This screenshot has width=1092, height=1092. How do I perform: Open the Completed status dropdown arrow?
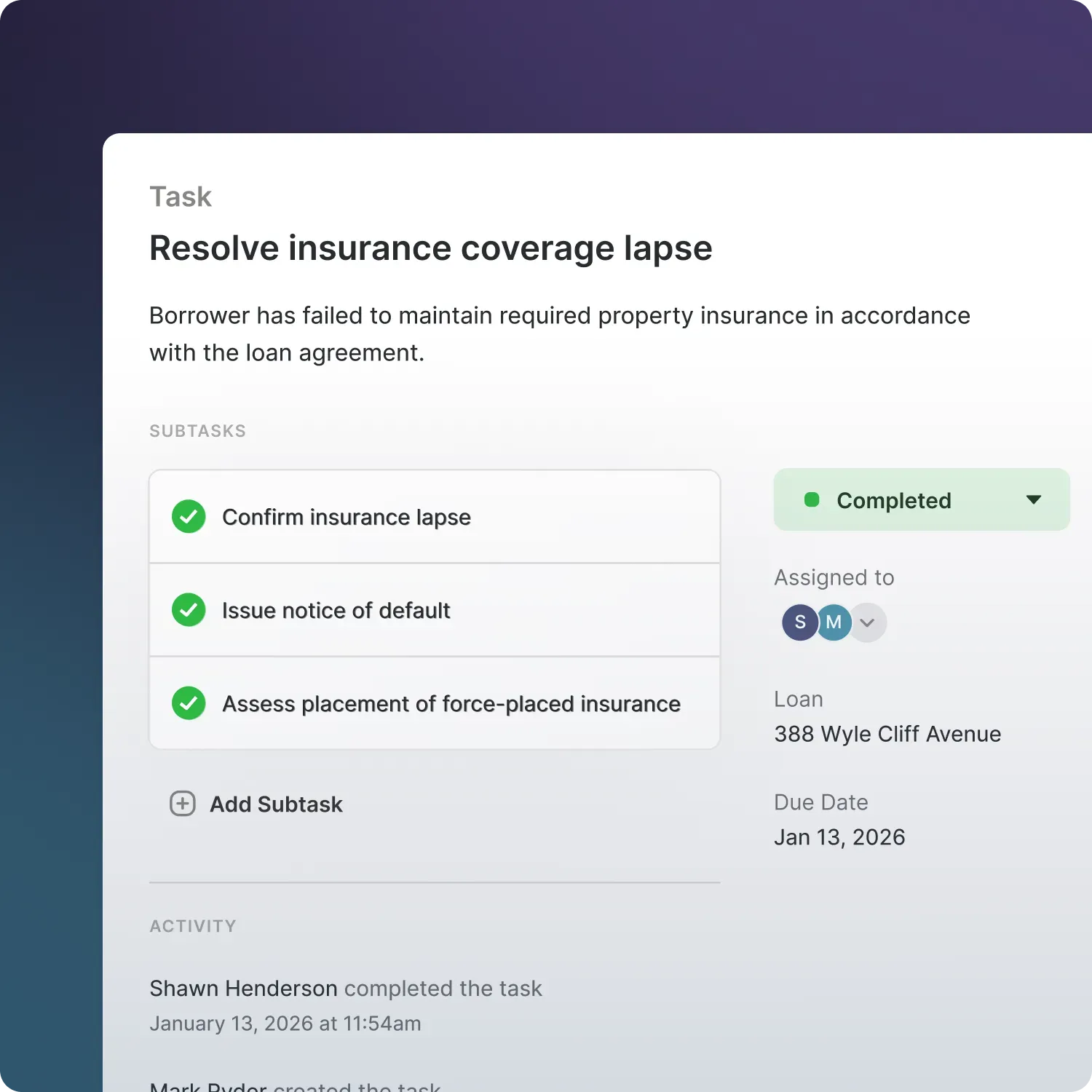point(1033,500)
